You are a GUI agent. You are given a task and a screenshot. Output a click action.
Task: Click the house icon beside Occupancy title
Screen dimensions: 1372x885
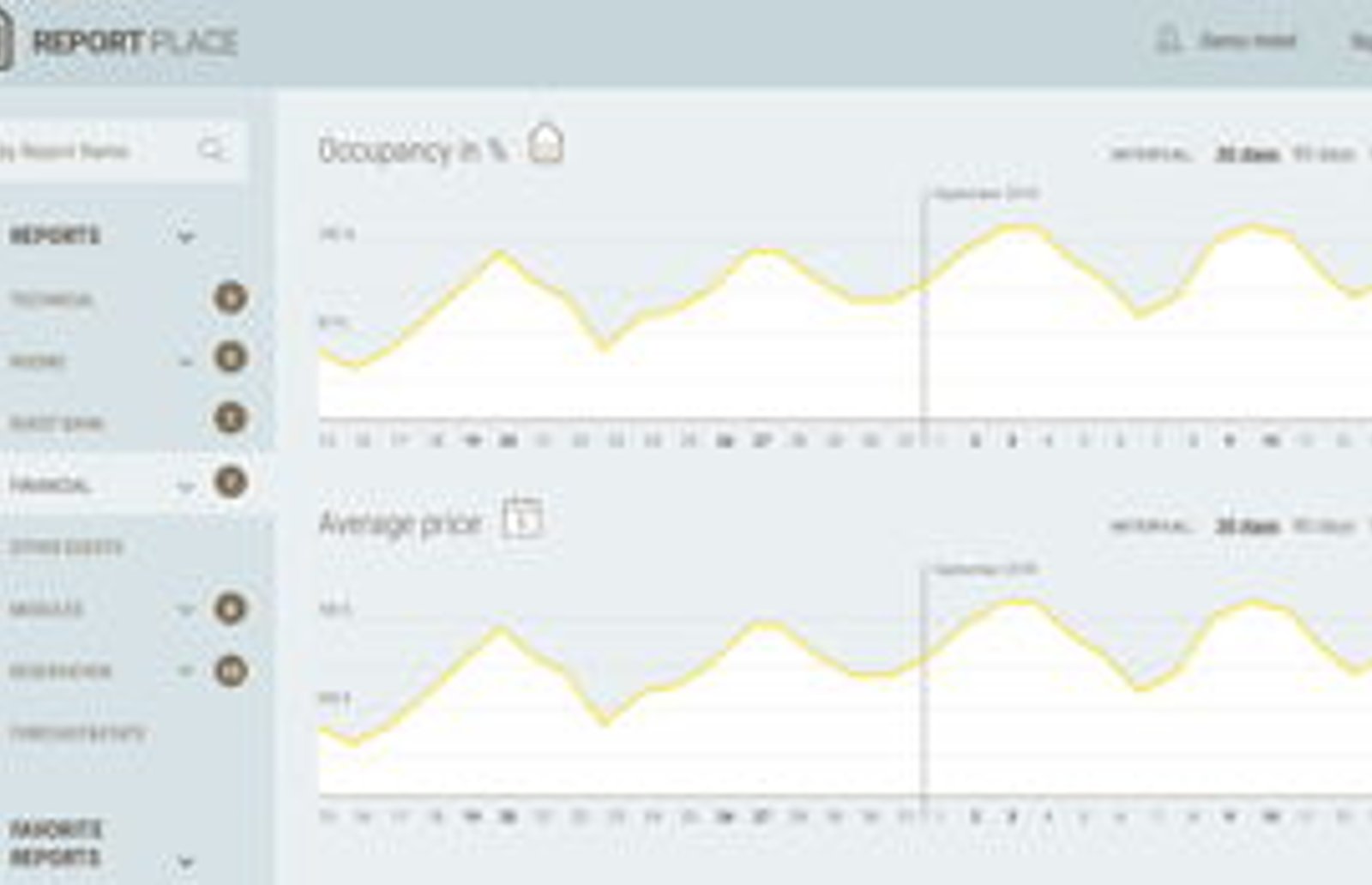tap(545, 142)
